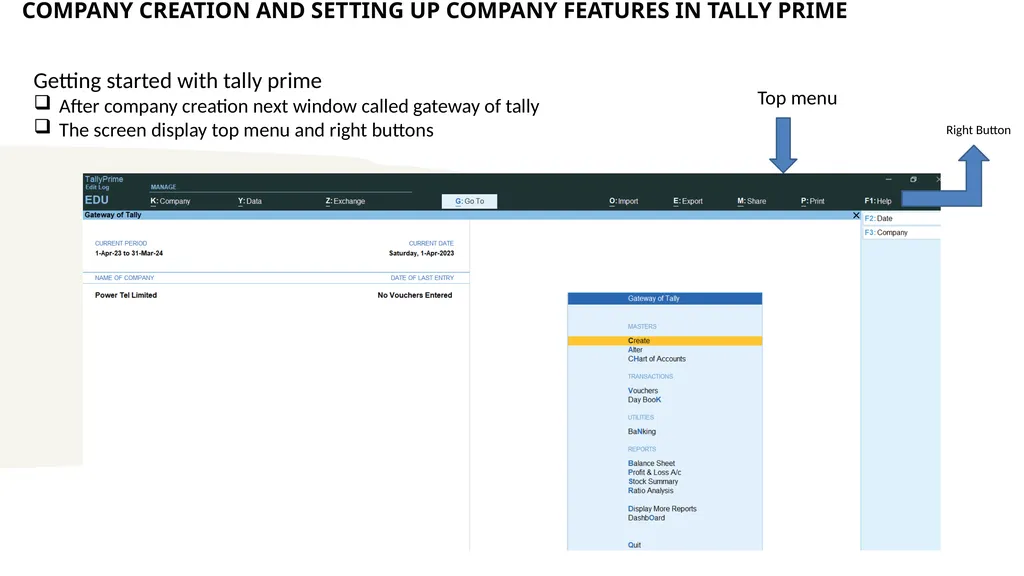Minimize the TallyPrime window
Image resolution: width=1024 pixels, height=576 pixels.
[x=888, y=179]
